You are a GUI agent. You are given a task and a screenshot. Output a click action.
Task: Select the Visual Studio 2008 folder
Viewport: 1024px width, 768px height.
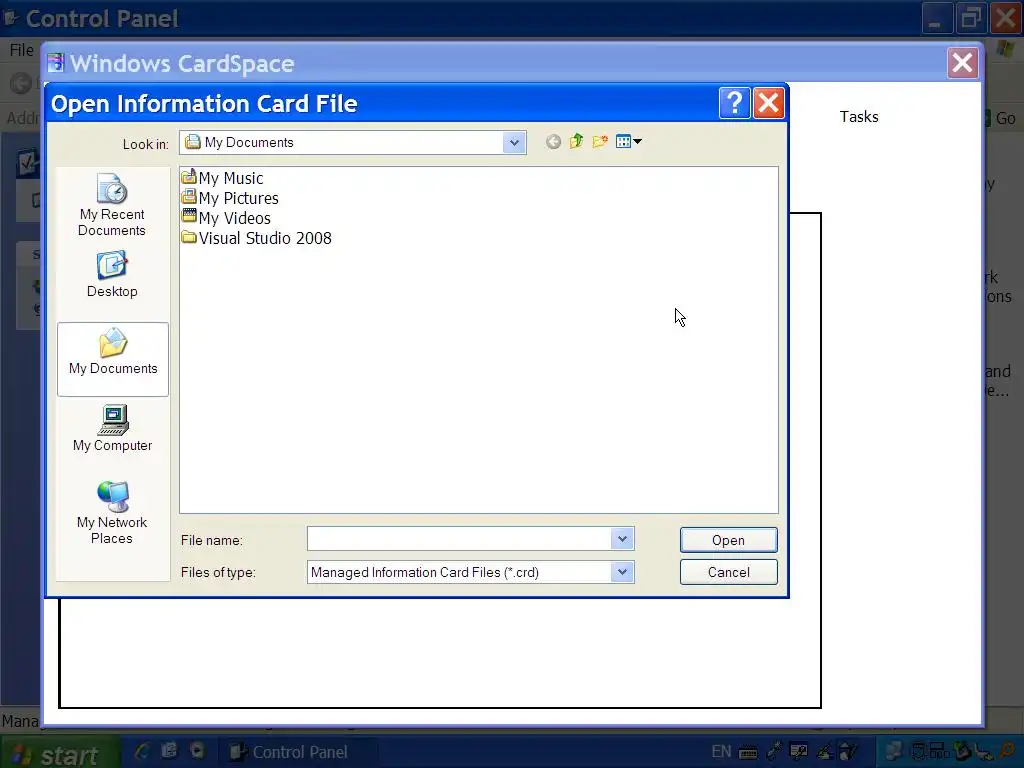click(257, 238)
